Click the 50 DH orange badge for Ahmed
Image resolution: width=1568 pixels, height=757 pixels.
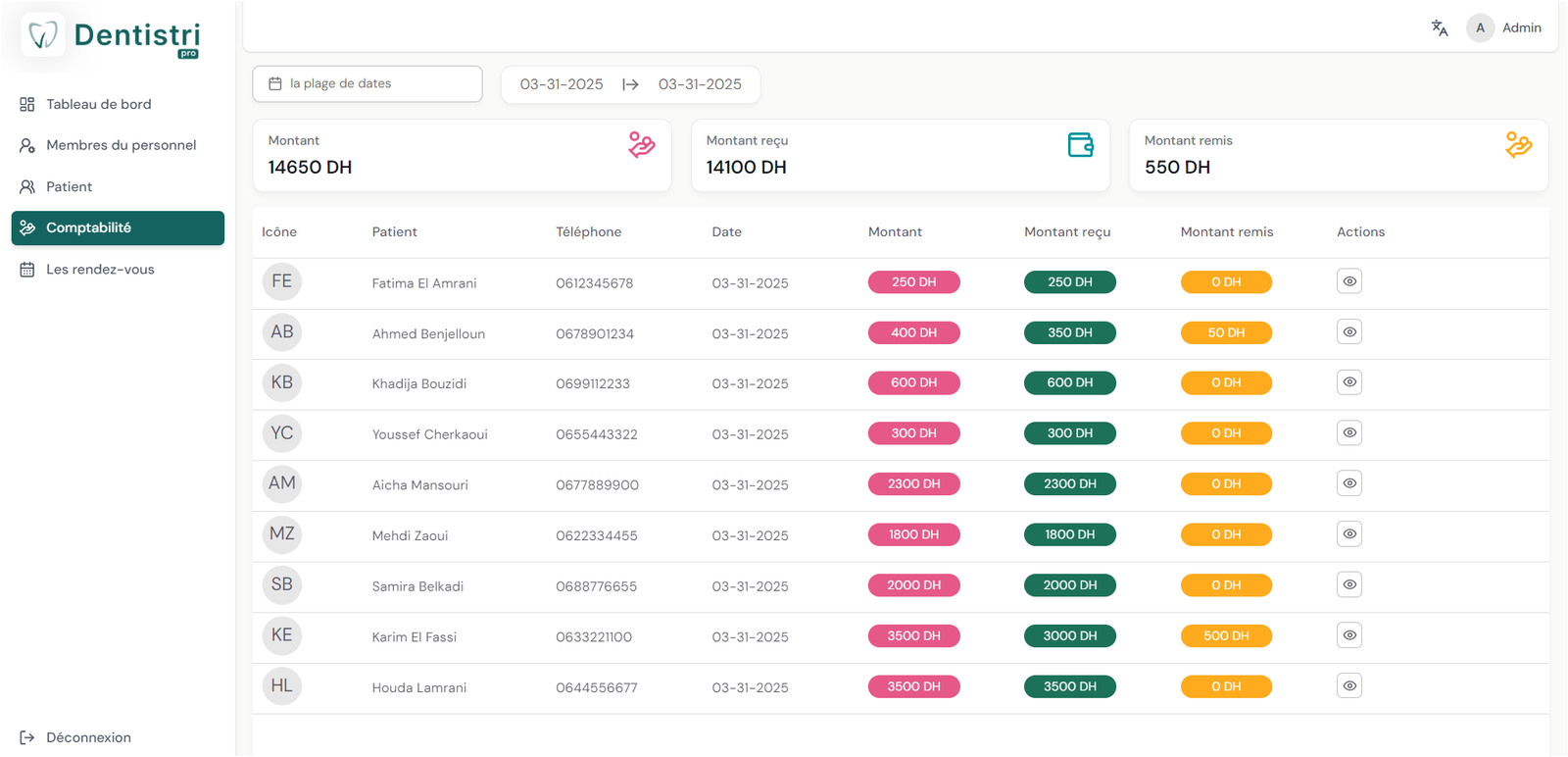(x=1226, y=333)
